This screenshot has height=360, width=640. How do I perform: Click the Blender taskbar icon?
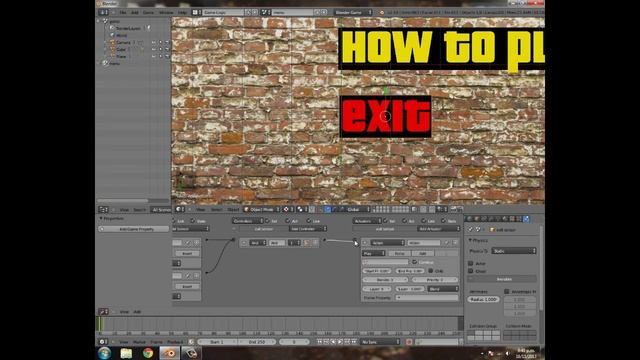coord(169,353)
